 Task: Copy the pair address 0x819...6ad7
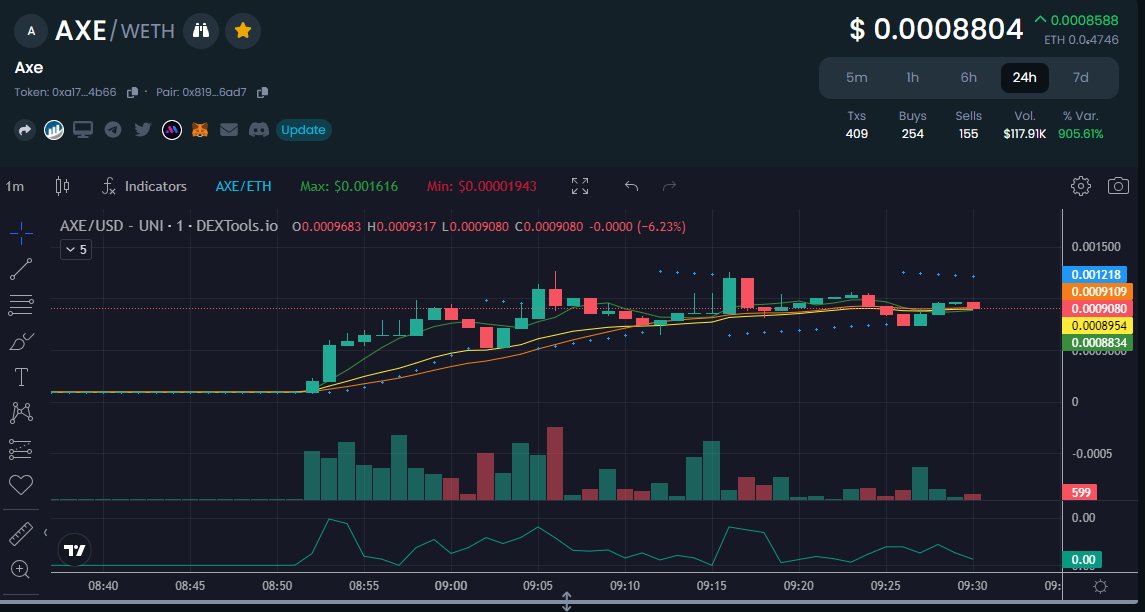(x=262, y=93)
